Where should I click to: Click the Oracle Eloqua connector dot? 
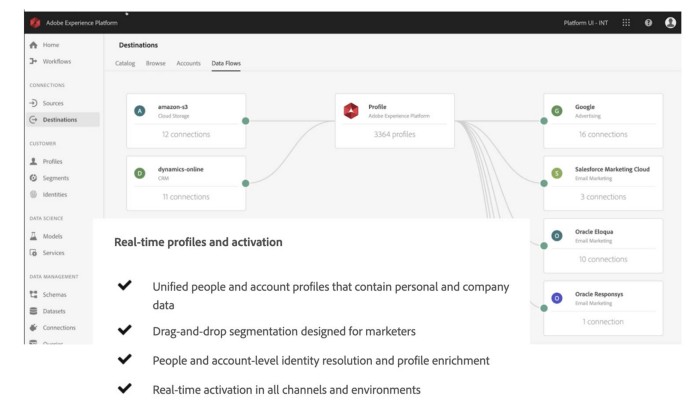pyautogui.click(x=544, y=246)
